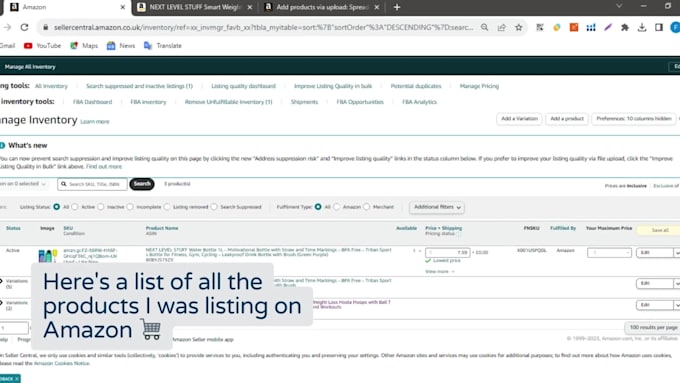Expand Variations (2) row

coord(2,303)
